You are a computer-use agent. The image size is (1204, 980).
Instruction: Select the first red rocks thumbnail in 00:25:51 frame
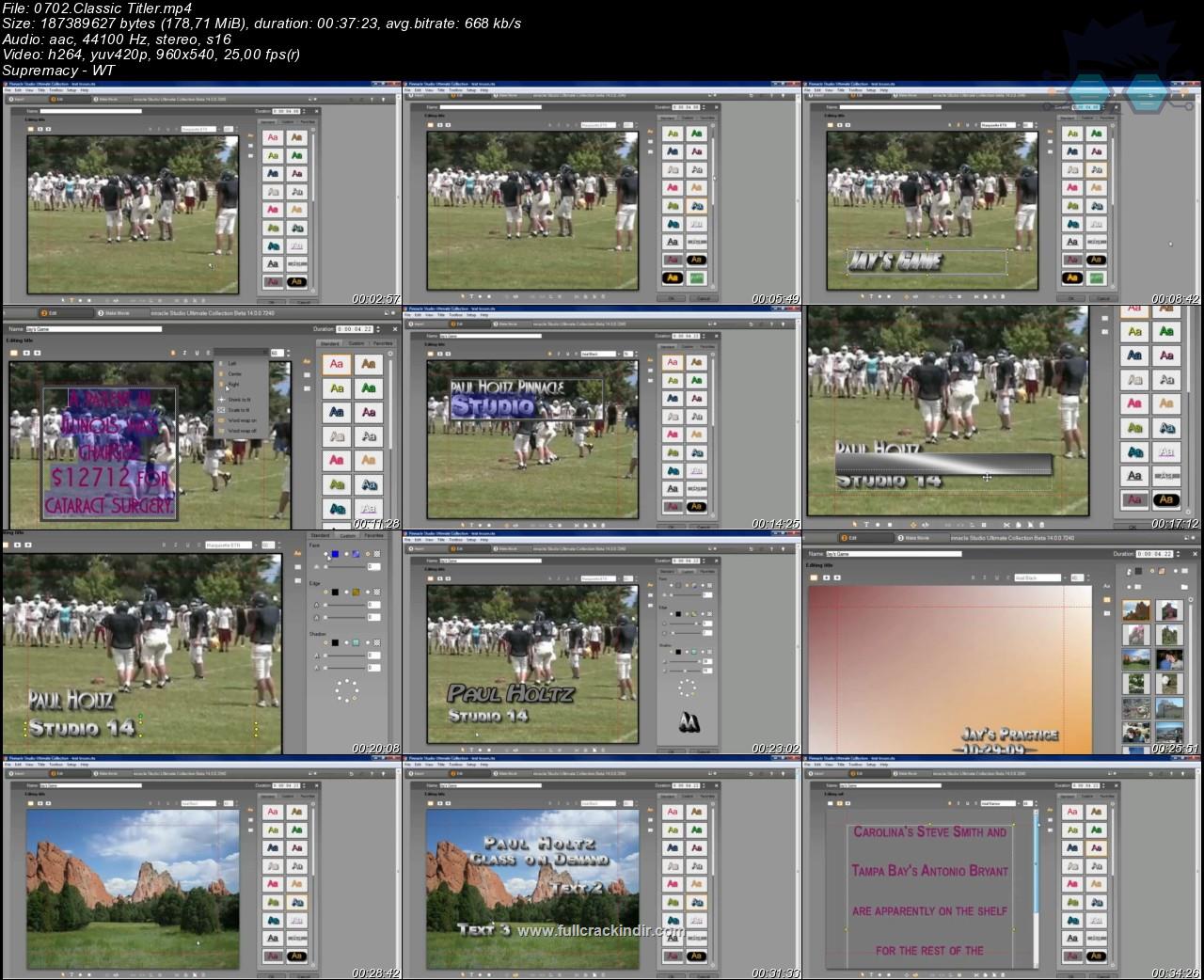click(x=1136, y=610)
